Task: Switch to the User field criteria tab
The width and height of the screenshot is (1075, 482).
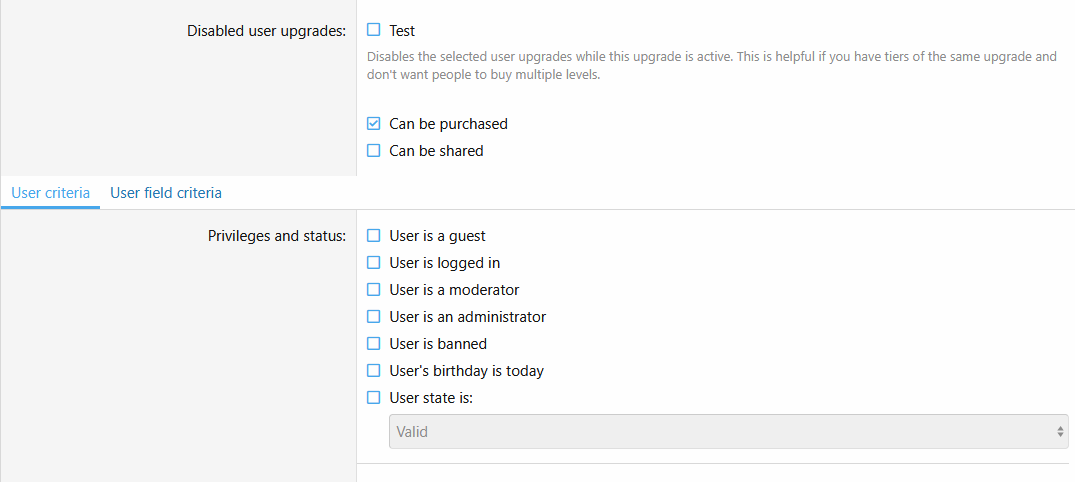Action: [166, 193]
